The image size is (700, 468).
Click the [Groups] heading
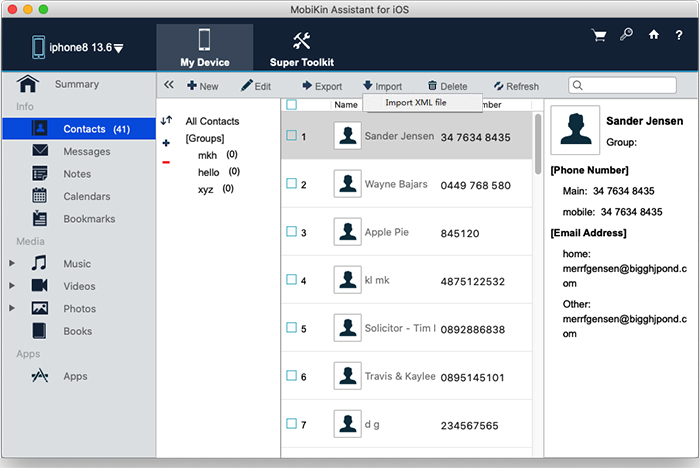pos(205,138)
